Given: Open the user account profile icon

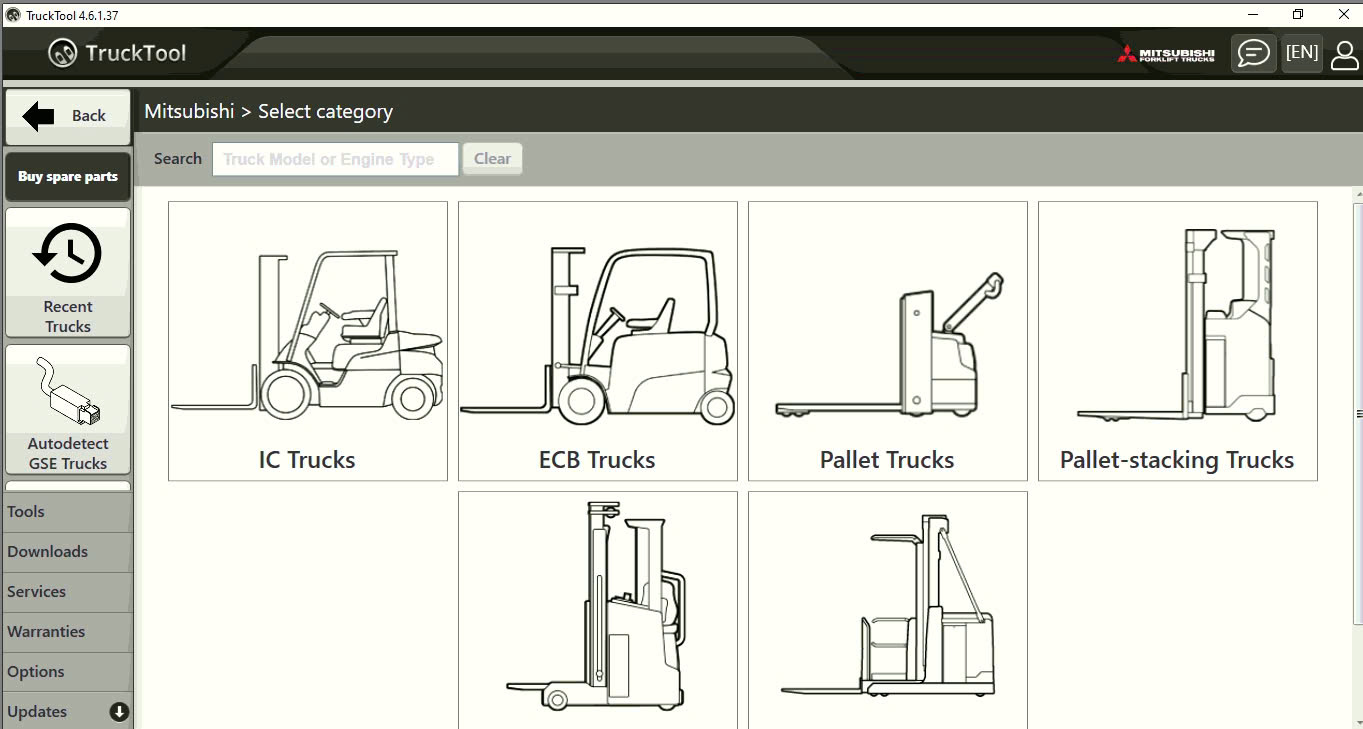Looking at the screenshot, I should pyautogui.click(x=1345, y=55).
